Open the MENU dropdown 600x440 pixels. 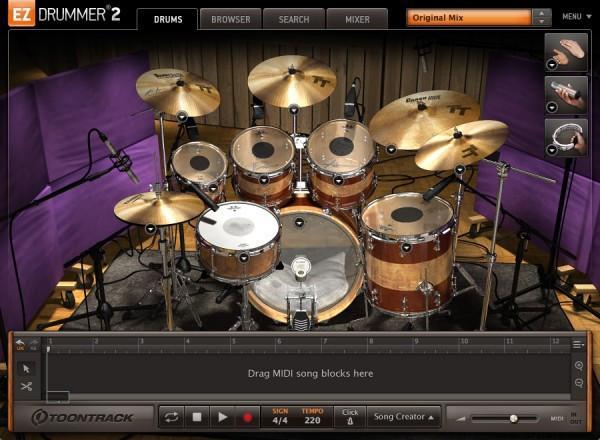576,17
